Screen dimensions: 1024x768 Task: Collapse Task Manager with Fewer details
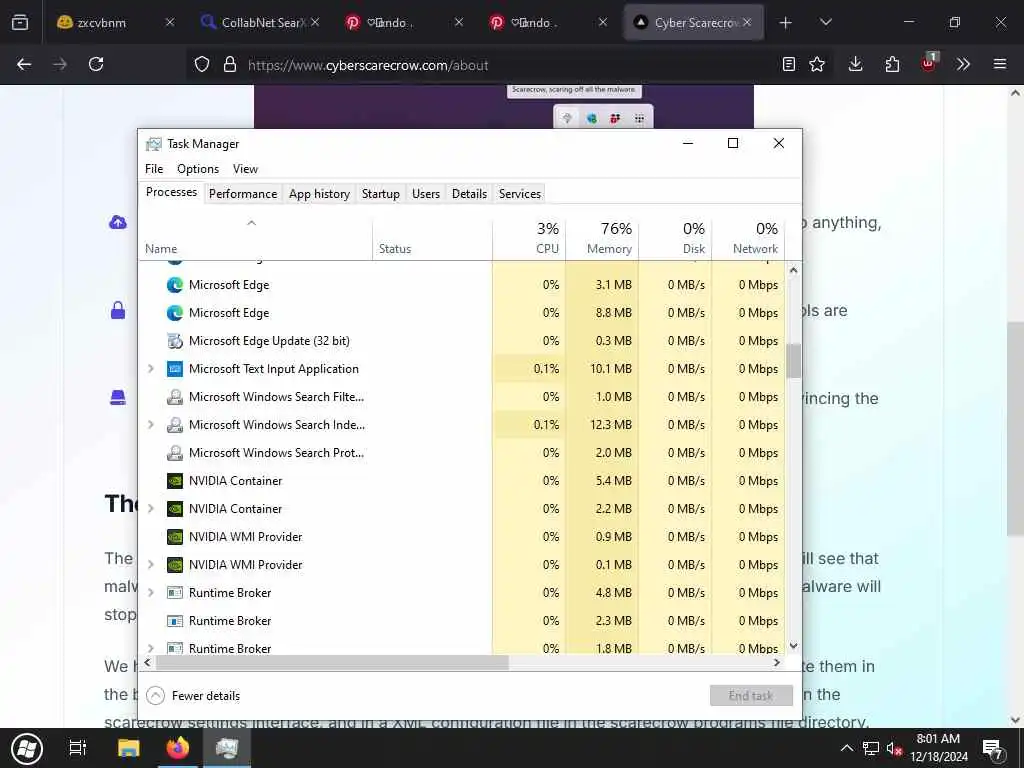point(193,696)
